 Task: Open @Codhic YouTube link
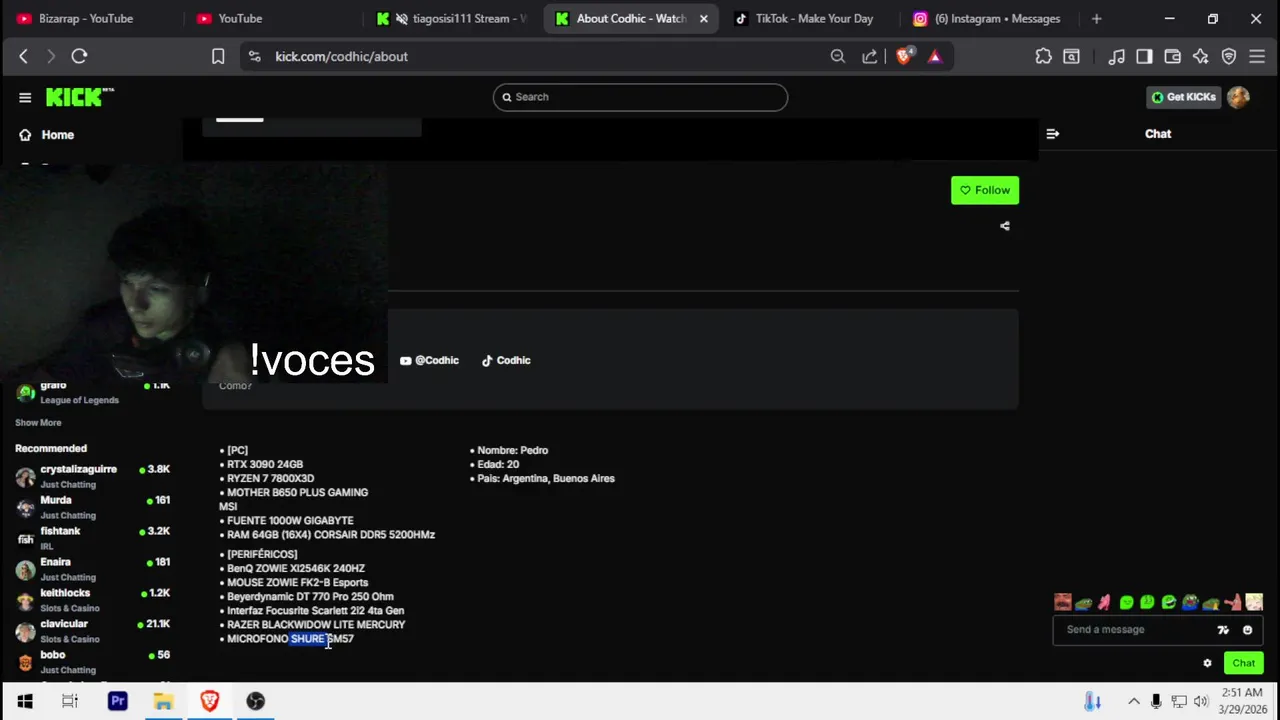(x=429, y=360)
